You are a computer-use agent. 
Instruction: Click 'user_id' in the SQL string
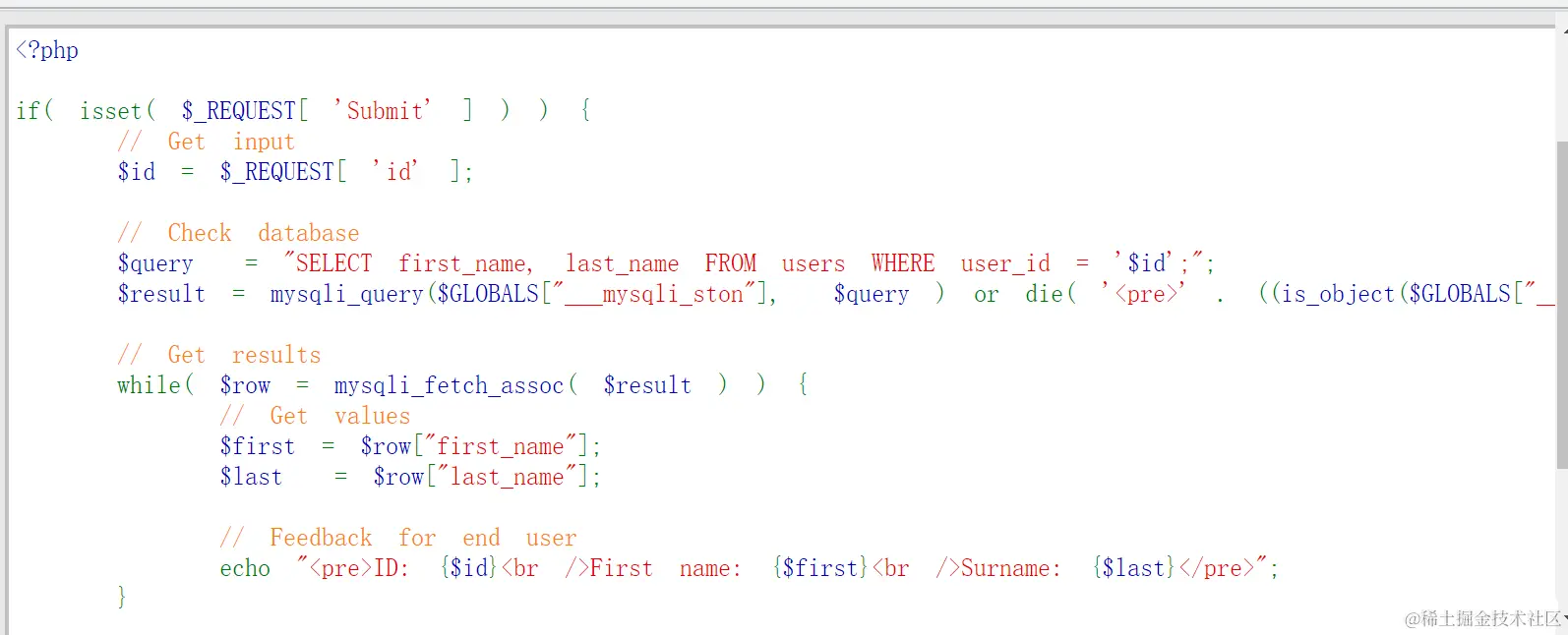click(1005, 263)
